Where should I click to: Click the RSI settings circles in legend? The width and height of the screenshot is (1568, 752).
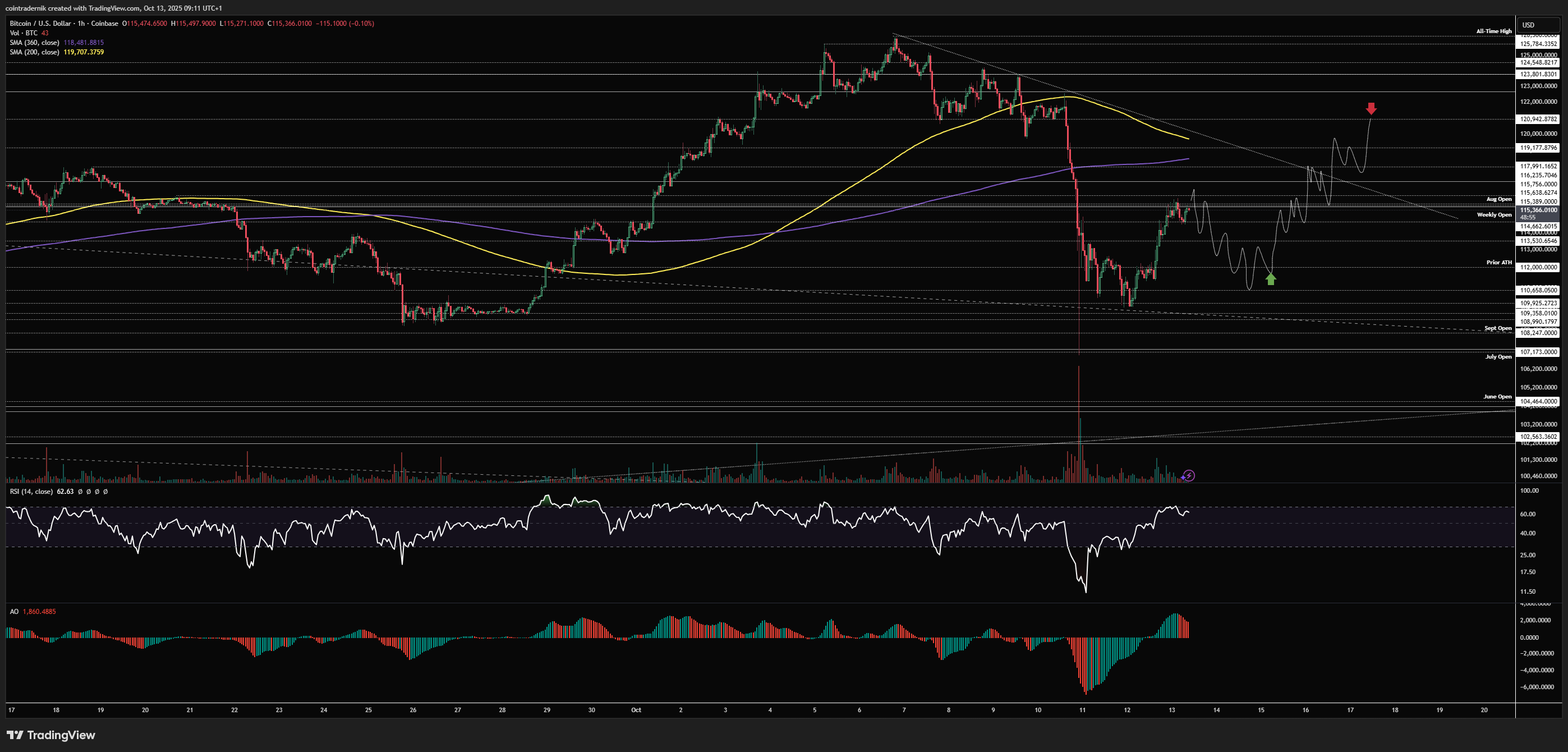pyautogui.click(x=93, y=492)
